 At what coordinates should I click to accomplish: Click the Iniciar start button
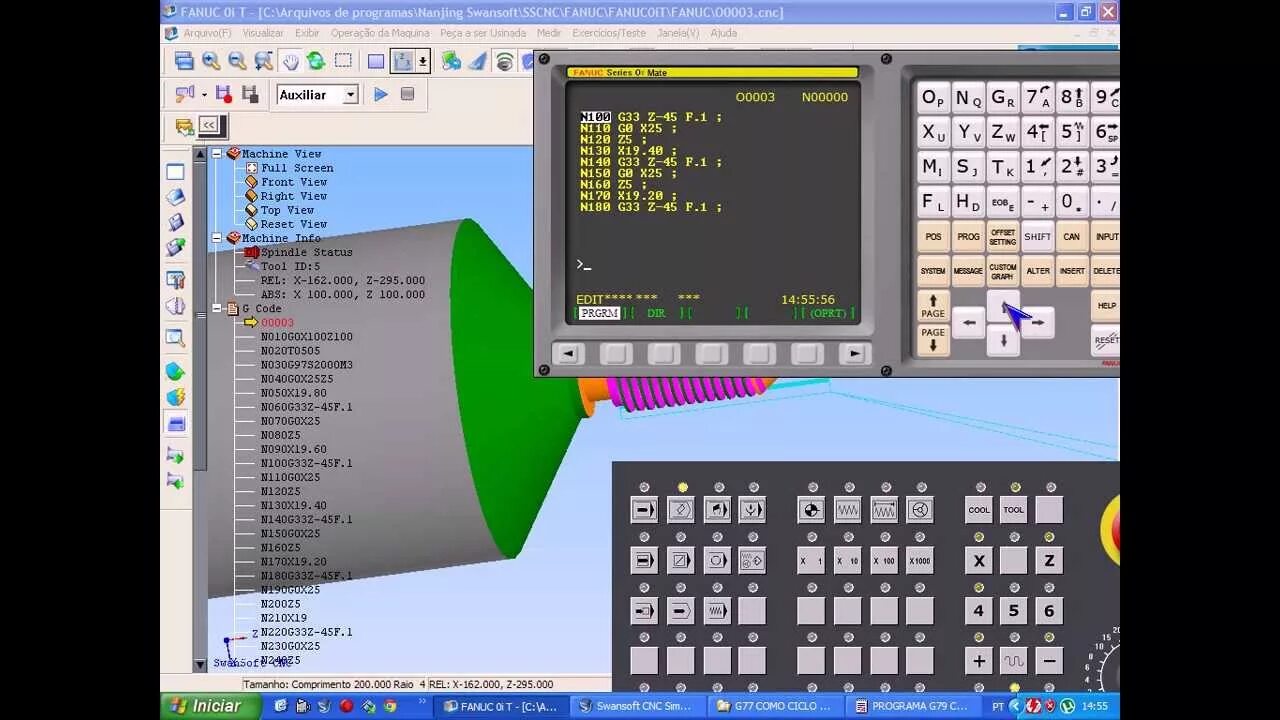(x=210, y=706)
